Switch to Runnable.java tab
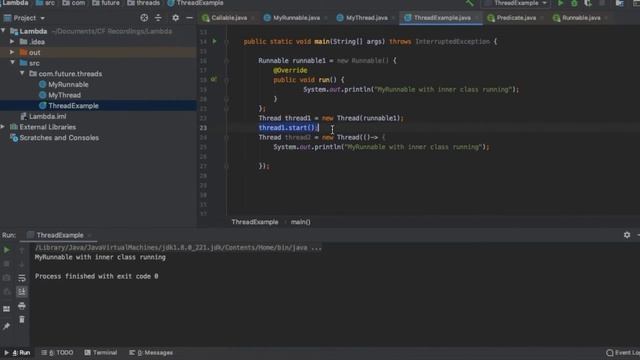 pos(581,18)
